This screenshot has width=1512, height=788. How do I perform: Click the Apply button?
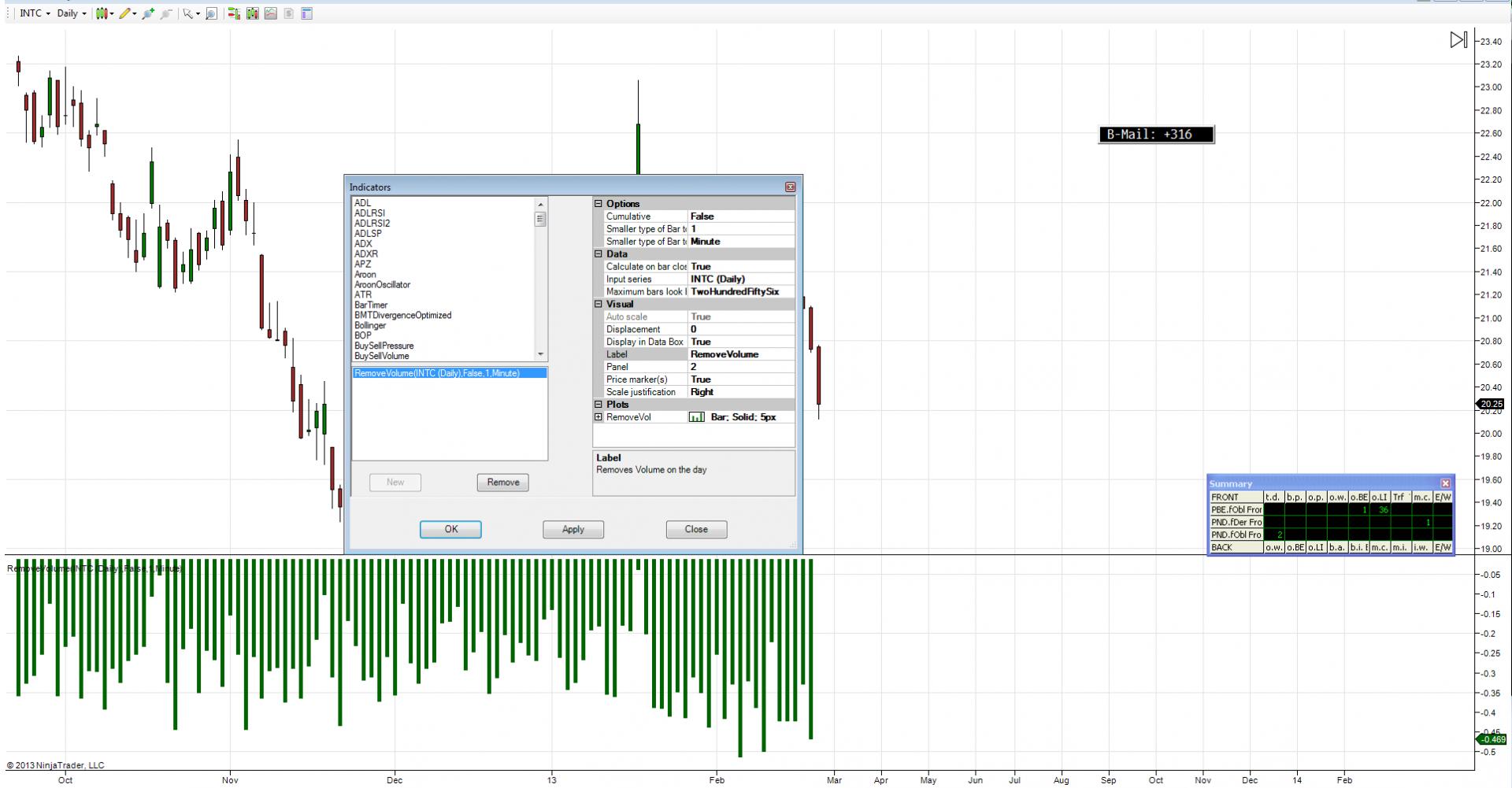pyautogui.click(x=573, y=529)
